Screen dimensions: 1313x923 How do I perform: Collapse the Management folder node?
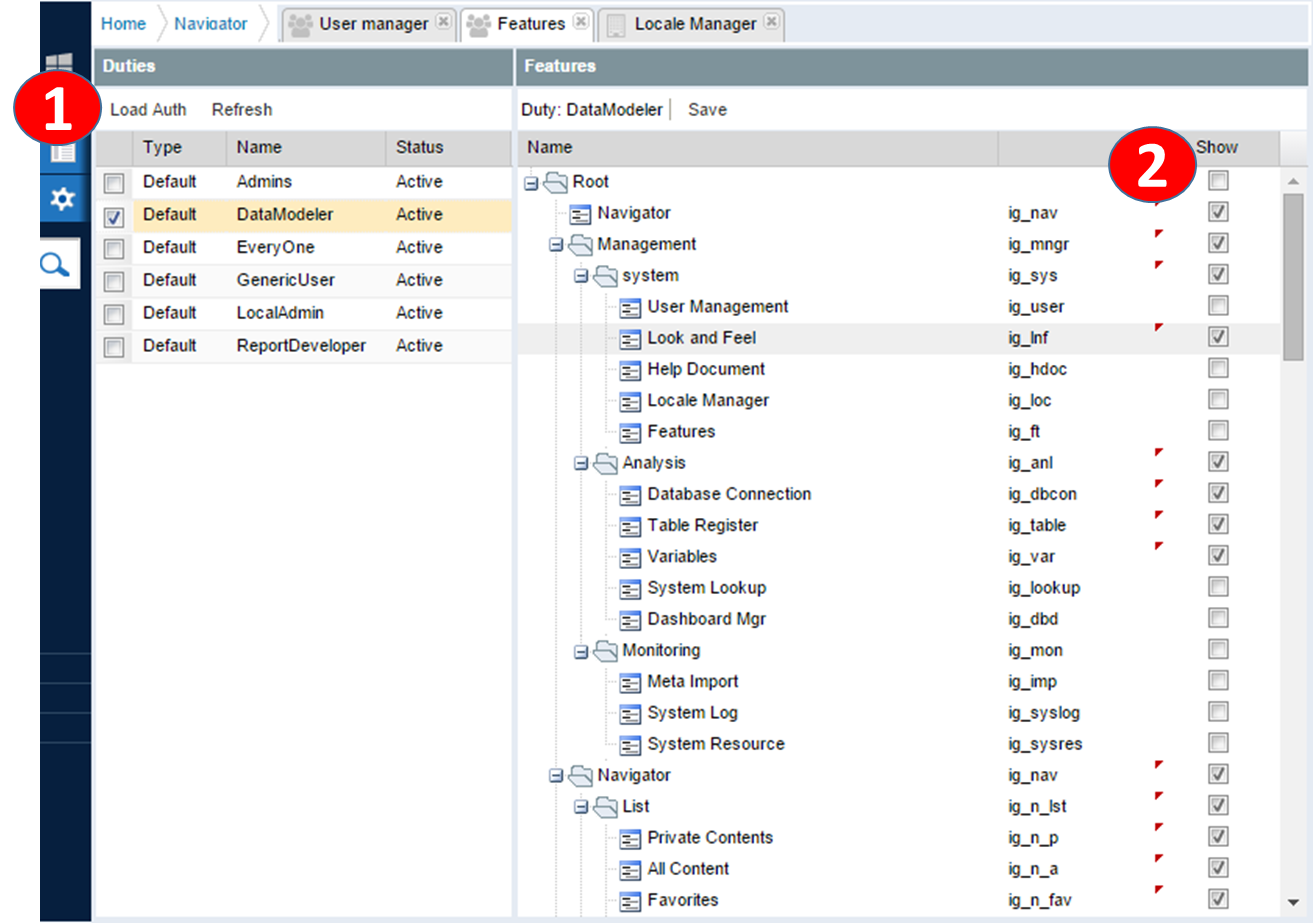click(556, 245)
